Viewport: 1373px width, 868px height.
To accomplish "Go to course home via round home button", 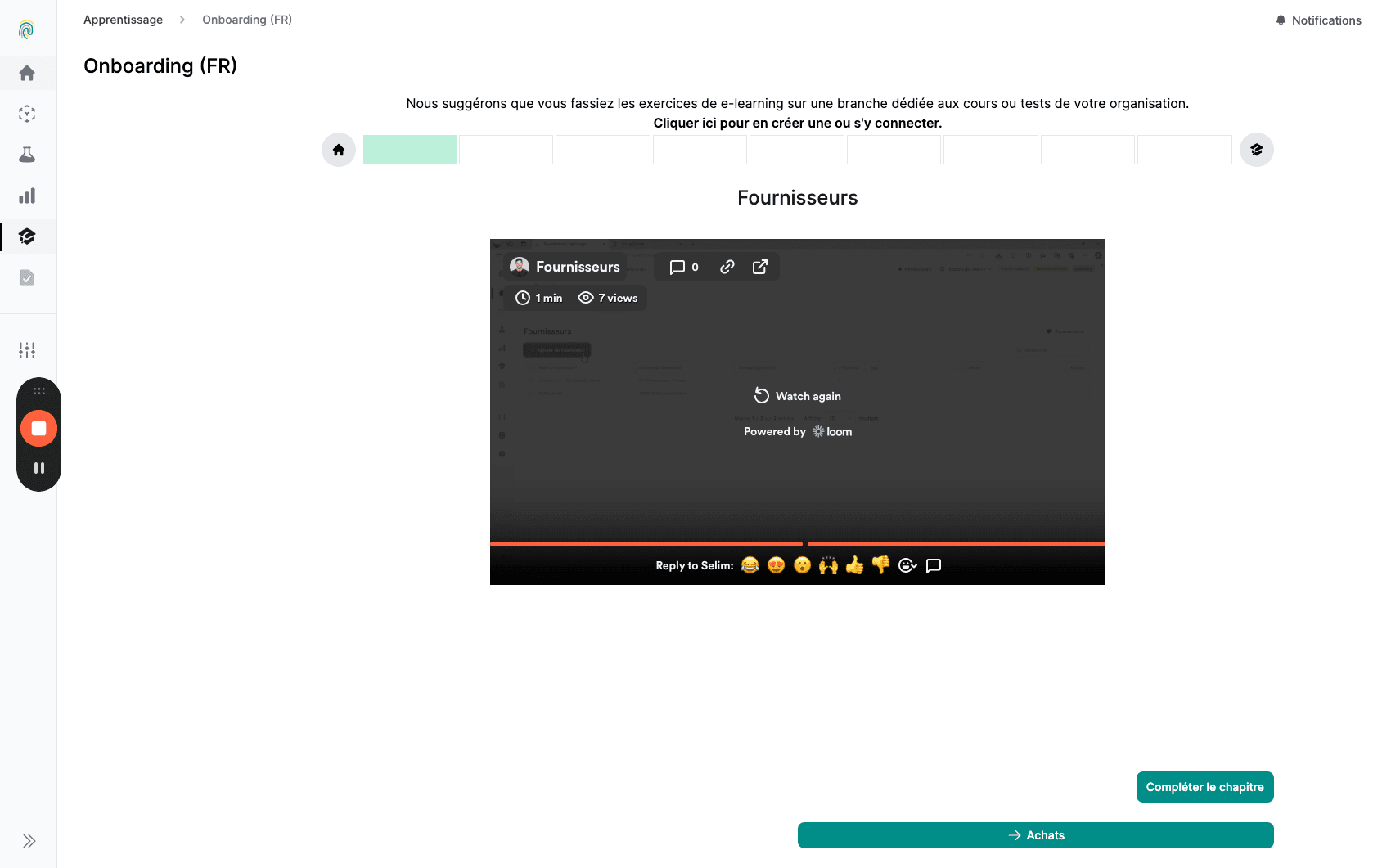I will [339, 150].
